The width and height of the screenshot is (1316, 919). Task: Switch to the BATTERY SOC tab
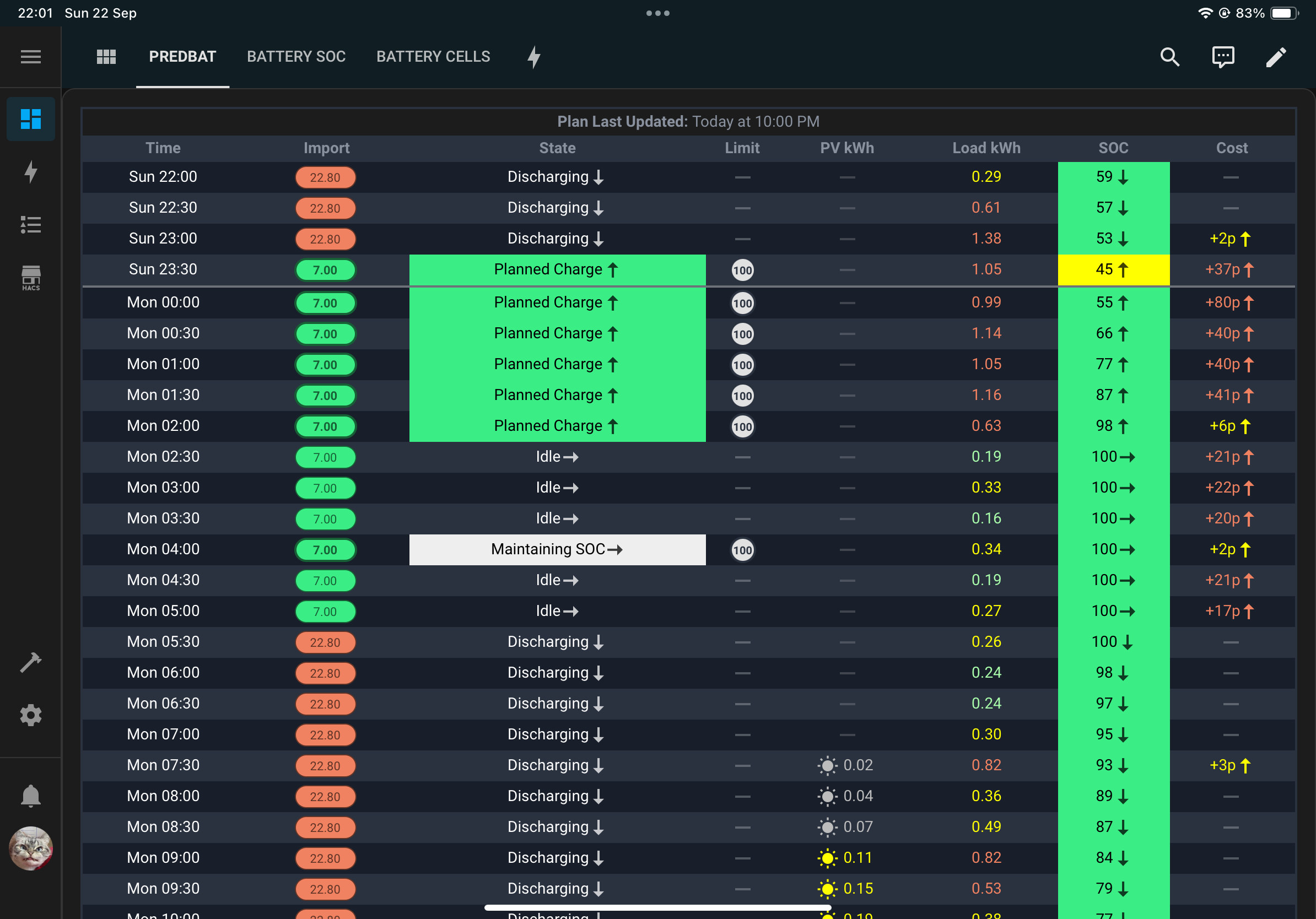(x=296, y=57)
